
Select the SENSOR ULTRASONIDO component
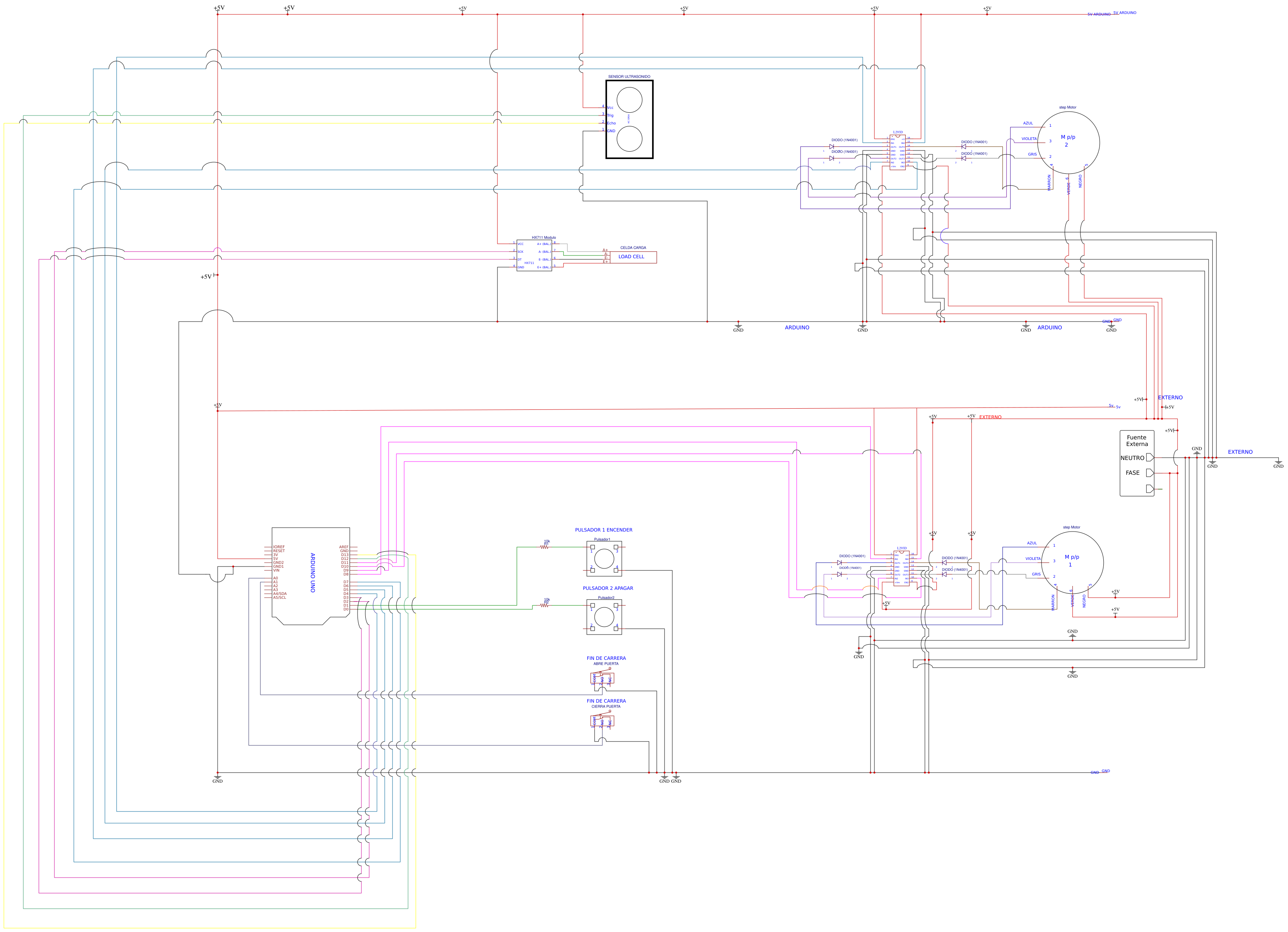pos(630,119)
